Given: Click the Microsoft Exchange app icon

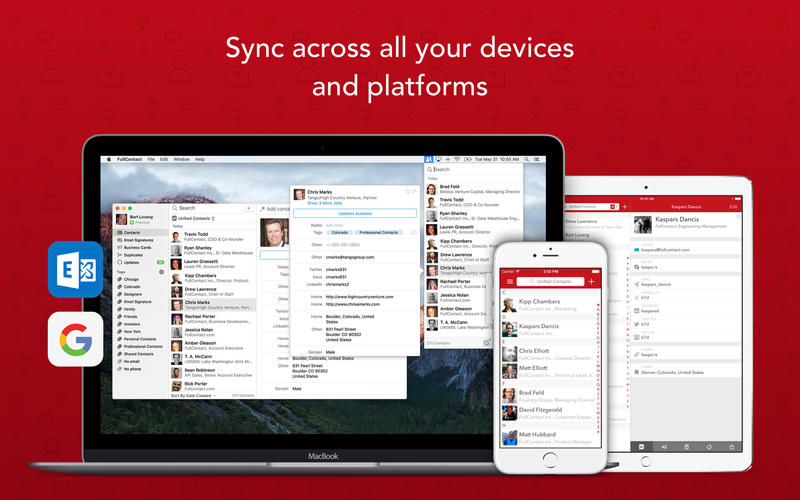Looking at the screenshot, I should [x=76, y=269].
